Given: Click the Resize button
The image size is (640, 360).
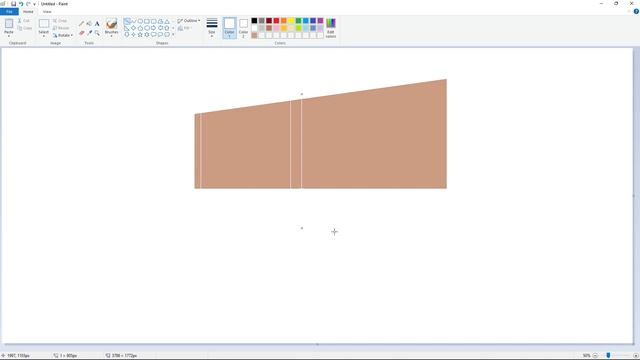Looking at the screenshot, I should point(61,28).
